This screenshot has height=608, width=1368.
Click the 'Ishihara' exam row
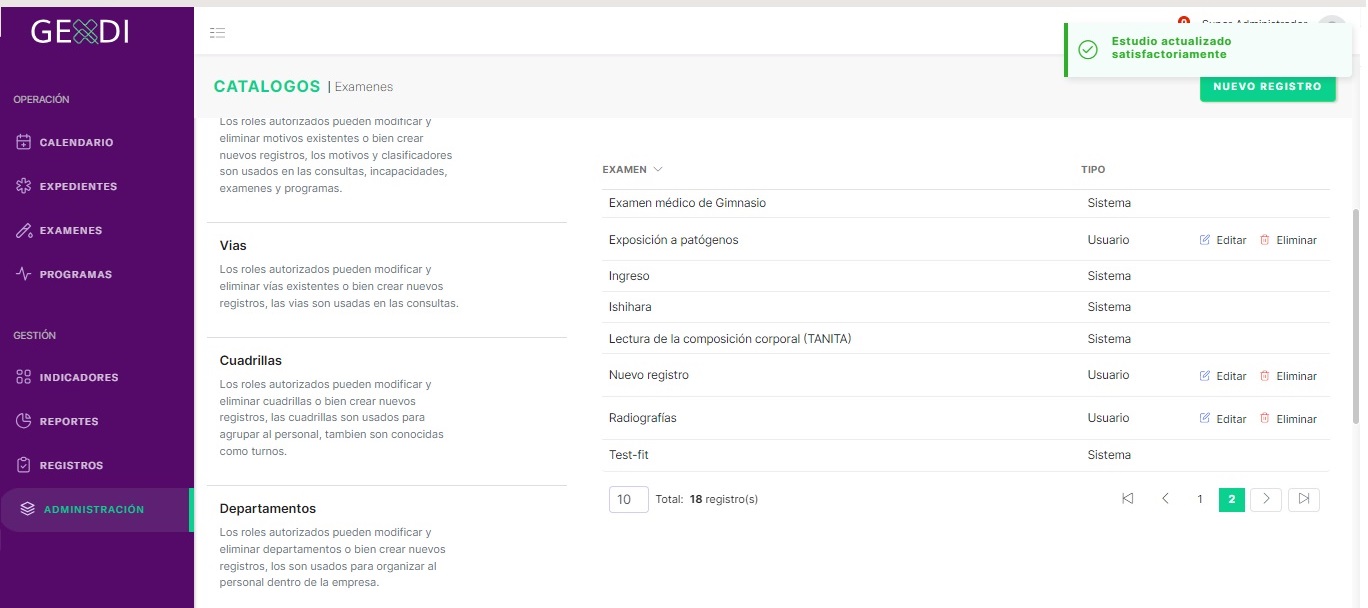tap(966, 307)
